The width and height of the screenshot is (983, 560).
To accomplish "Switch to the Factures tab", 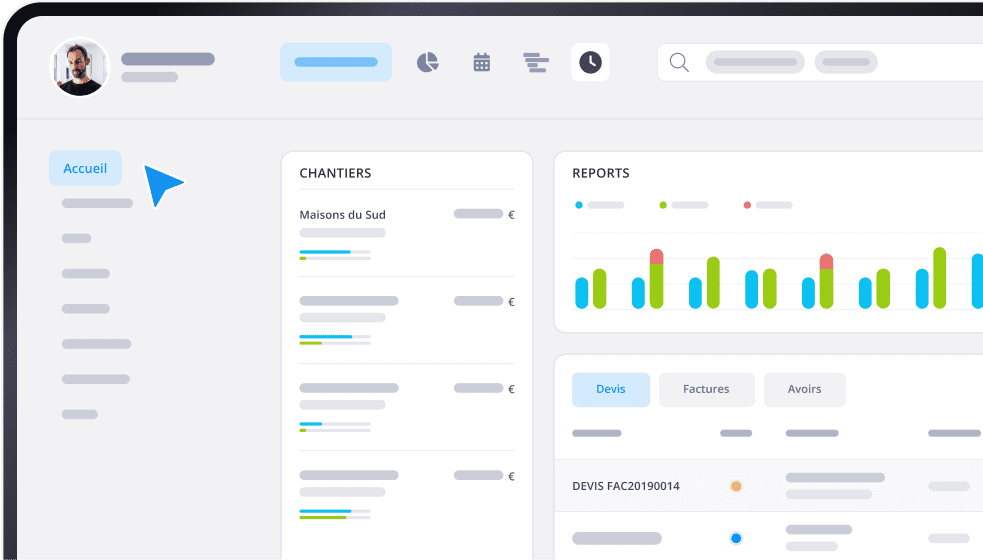I will 706,389.
